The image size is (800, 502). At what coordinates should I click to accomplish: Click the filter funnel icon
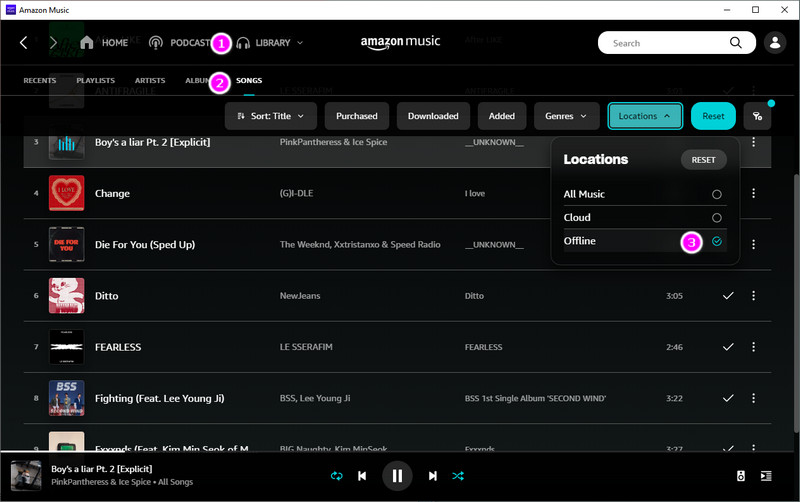point(757,116)
